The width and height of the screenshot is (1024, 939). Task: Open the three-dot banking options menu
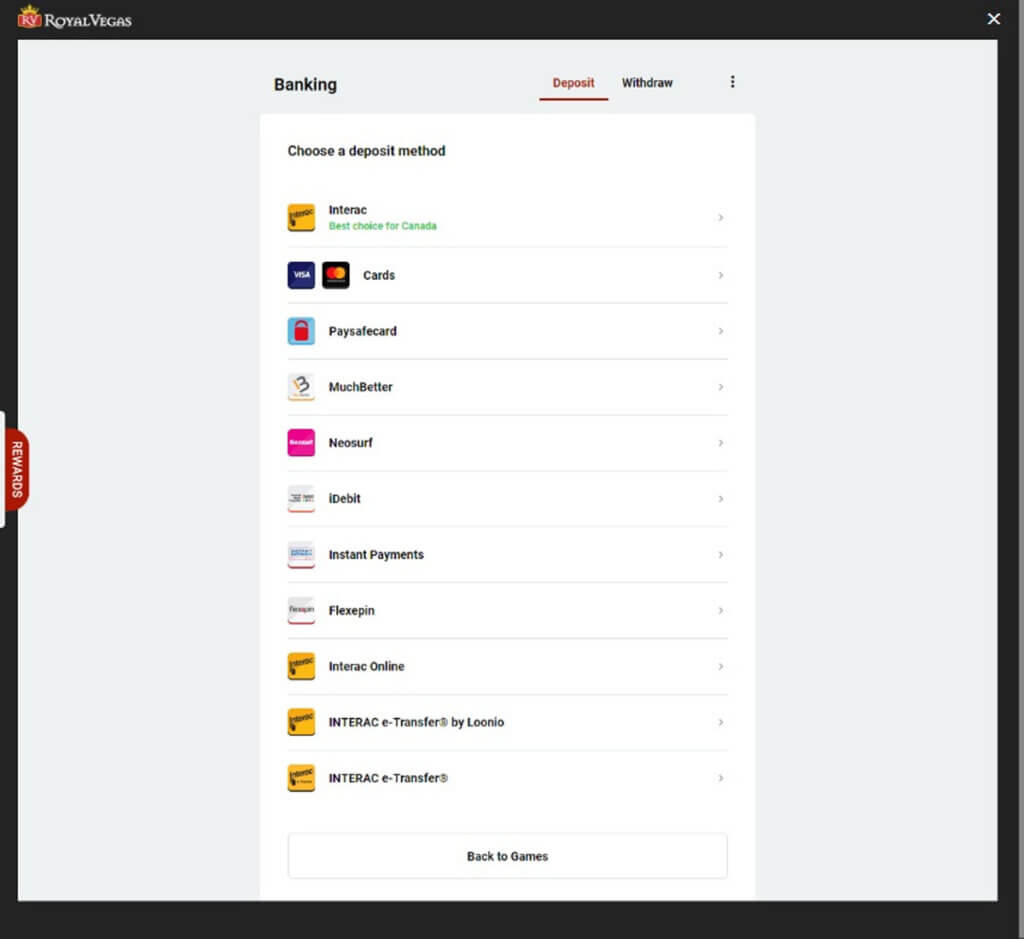[732, 82]
